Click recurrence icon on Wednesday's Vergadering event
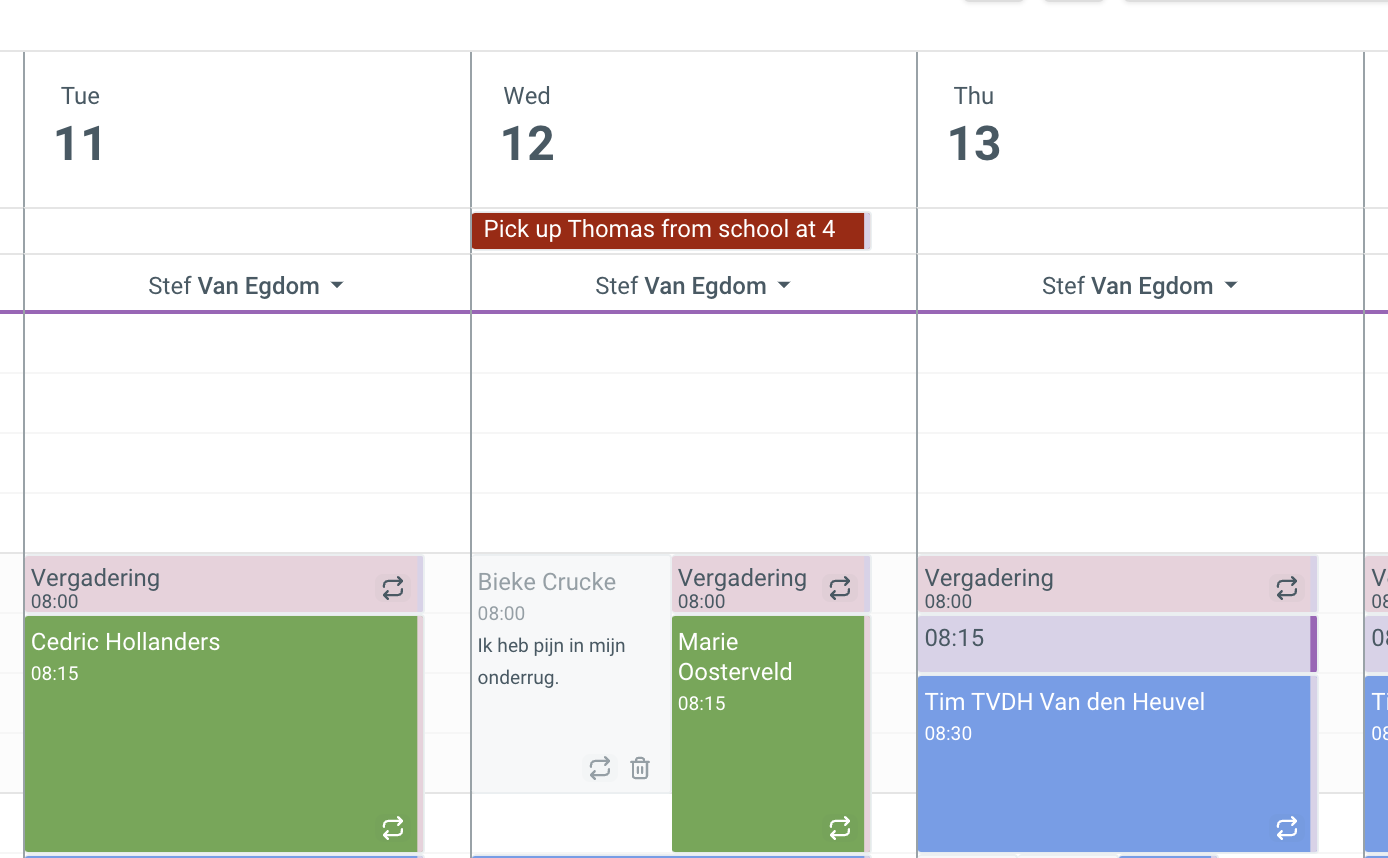Screen dimensions: 1388x858 pyautogui.click(x=840, y=588)
